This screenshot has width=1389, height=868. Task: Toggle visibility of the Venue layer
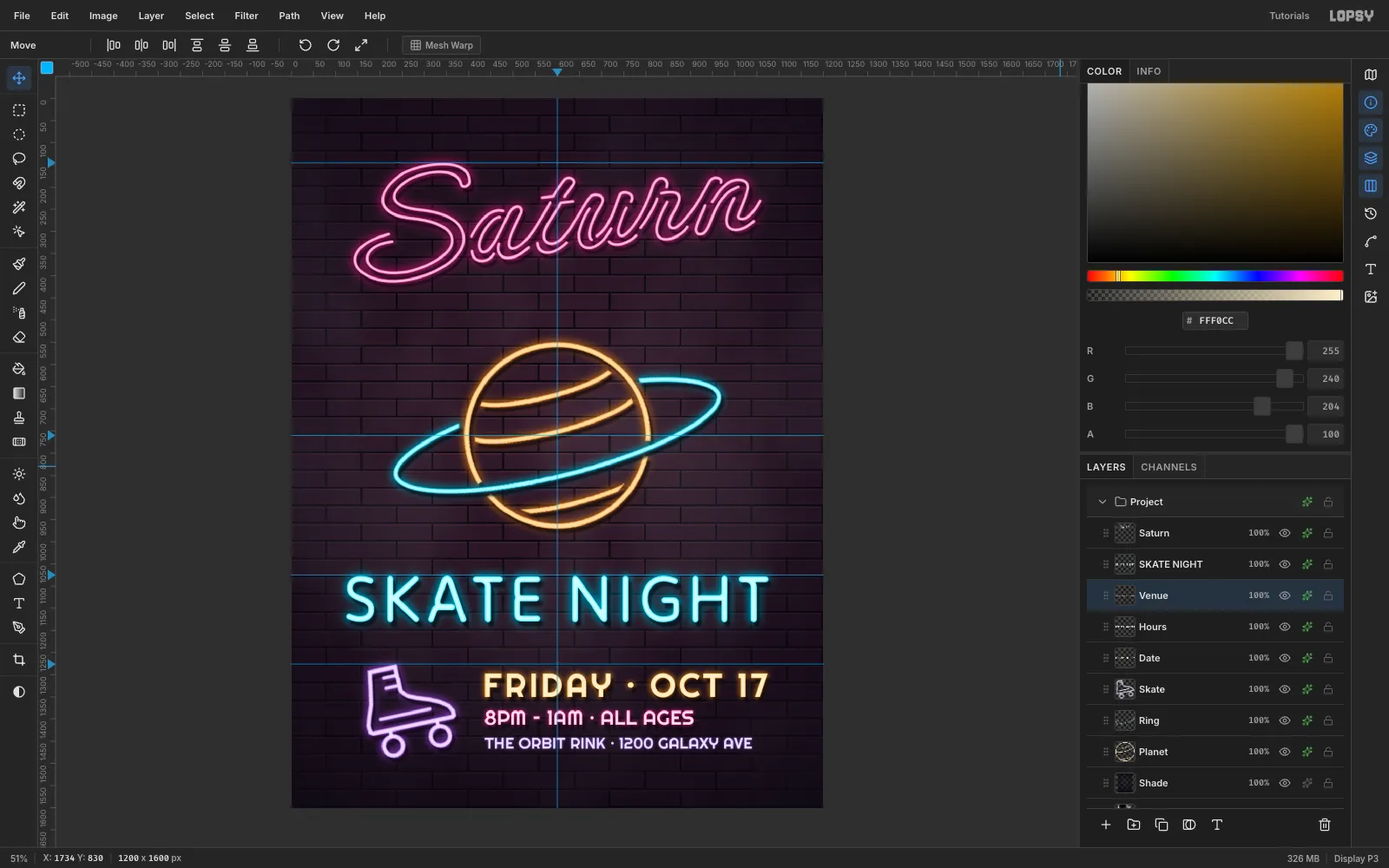coord(1285,595)
